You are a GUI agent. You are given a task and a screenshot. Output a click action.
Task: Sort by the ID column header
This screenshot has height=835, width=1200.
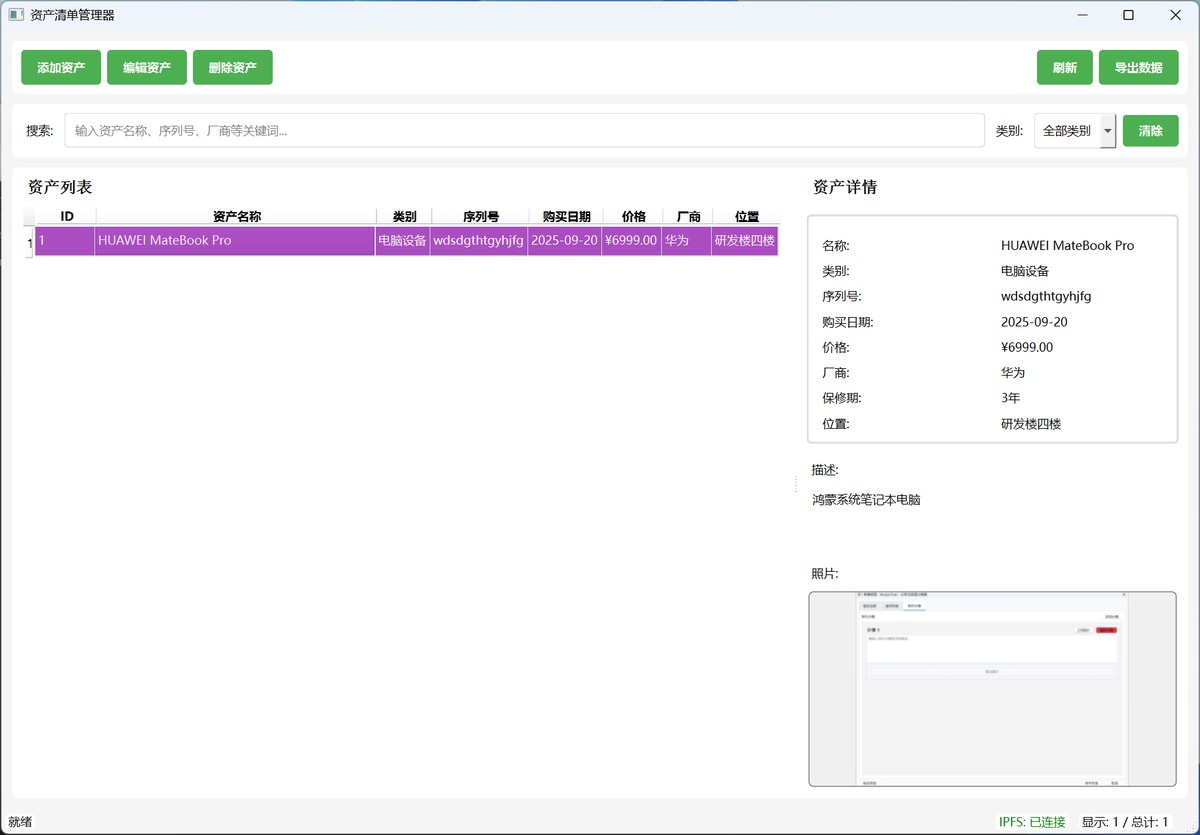[67, 216]
